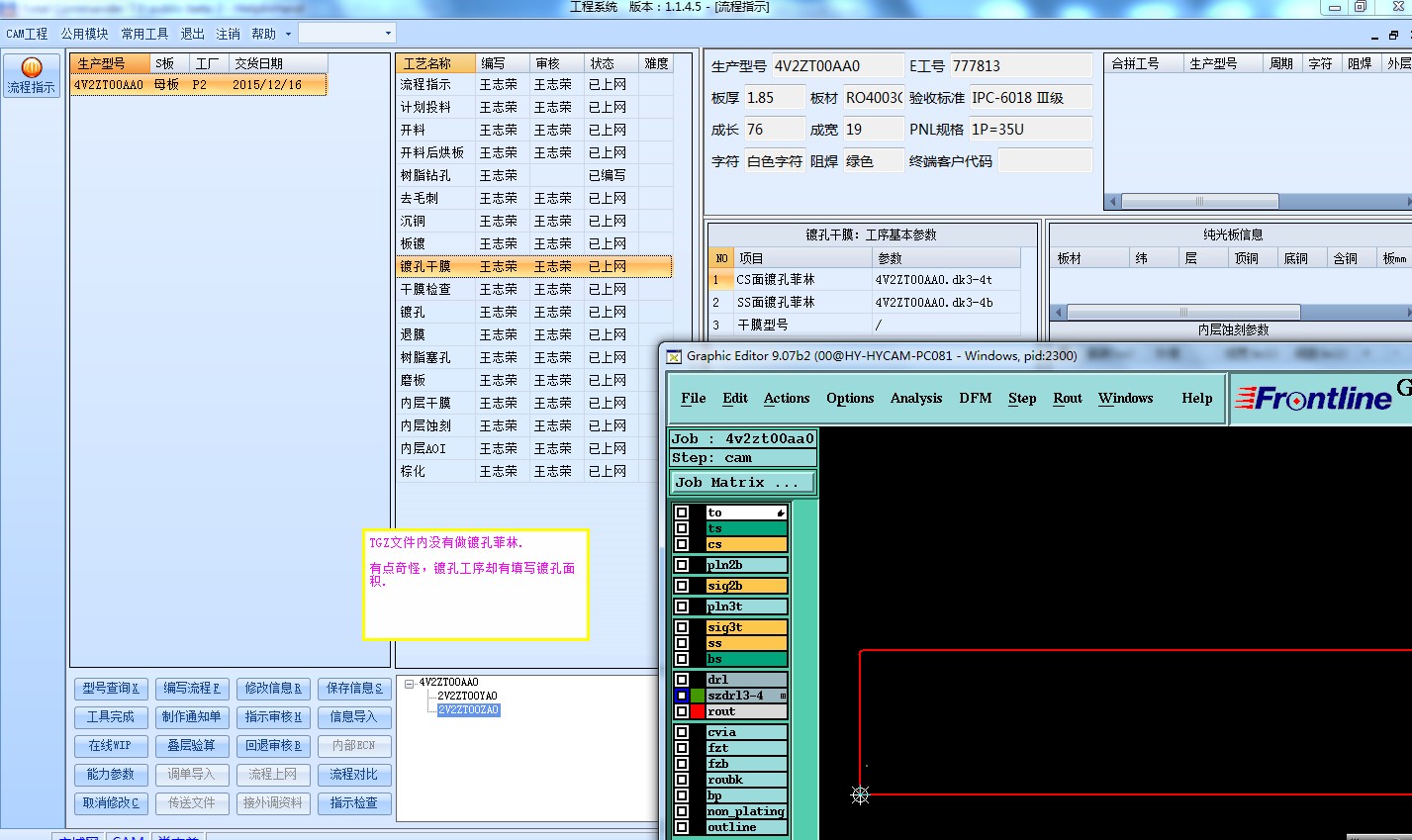This screenshot has height=840, width=1412.
Task: Click the 叠层验算 button
Action: point(192,745)
